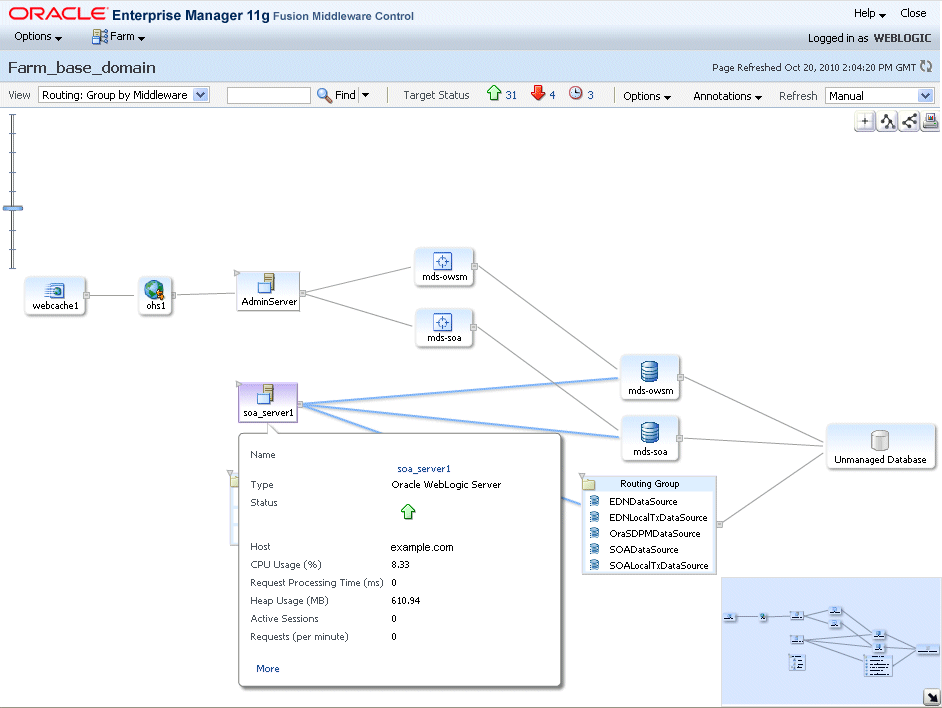Click the zoom slider handle
The width and height of the screenshot is (942, 708).
(13, 208)
